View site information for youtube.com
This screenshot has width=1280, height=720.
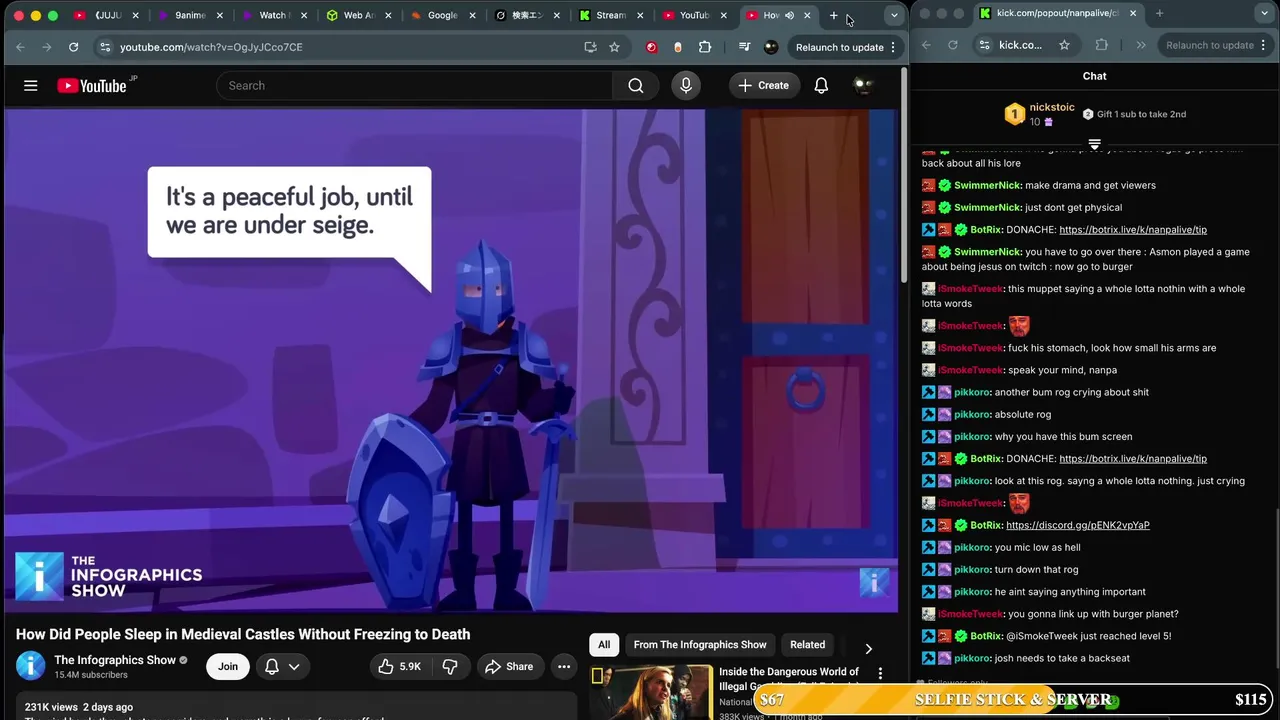105,47
